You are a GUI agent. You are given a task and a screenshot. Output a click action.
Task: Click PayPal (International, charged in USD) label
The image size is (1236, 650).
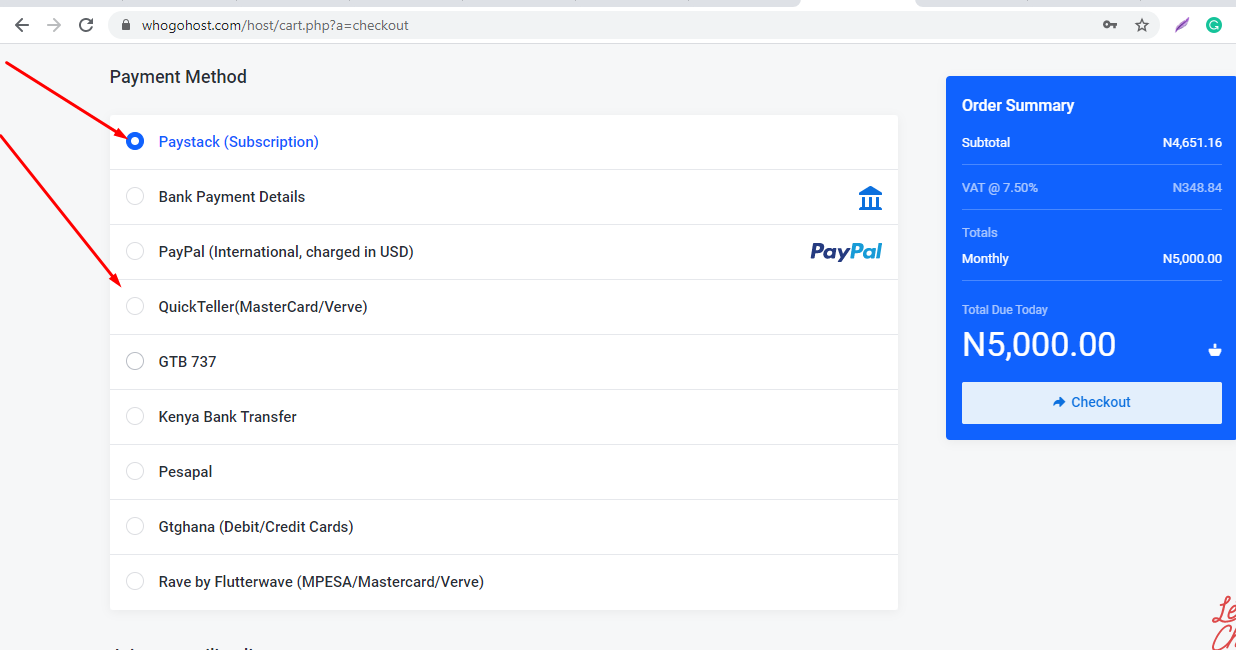tap(286, 252)
